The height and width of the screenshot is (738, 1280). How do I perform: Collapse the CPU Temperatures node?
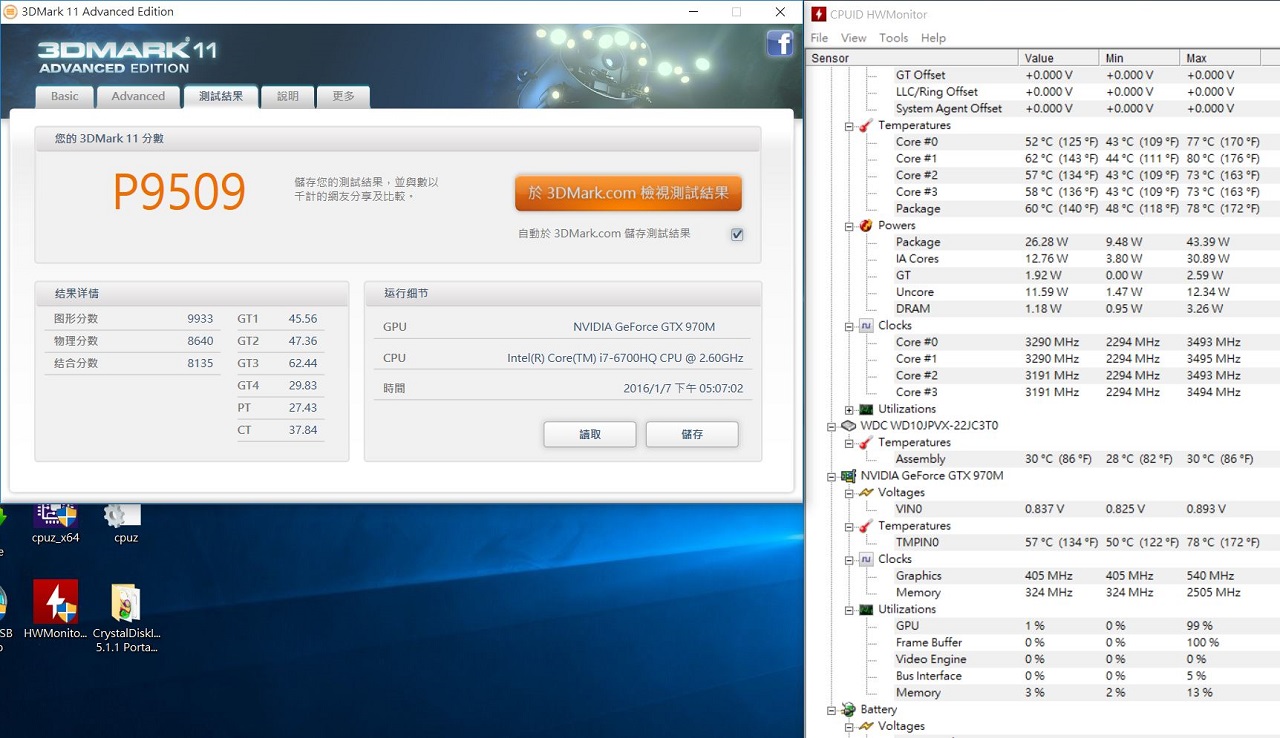click(x=849, y=126)
